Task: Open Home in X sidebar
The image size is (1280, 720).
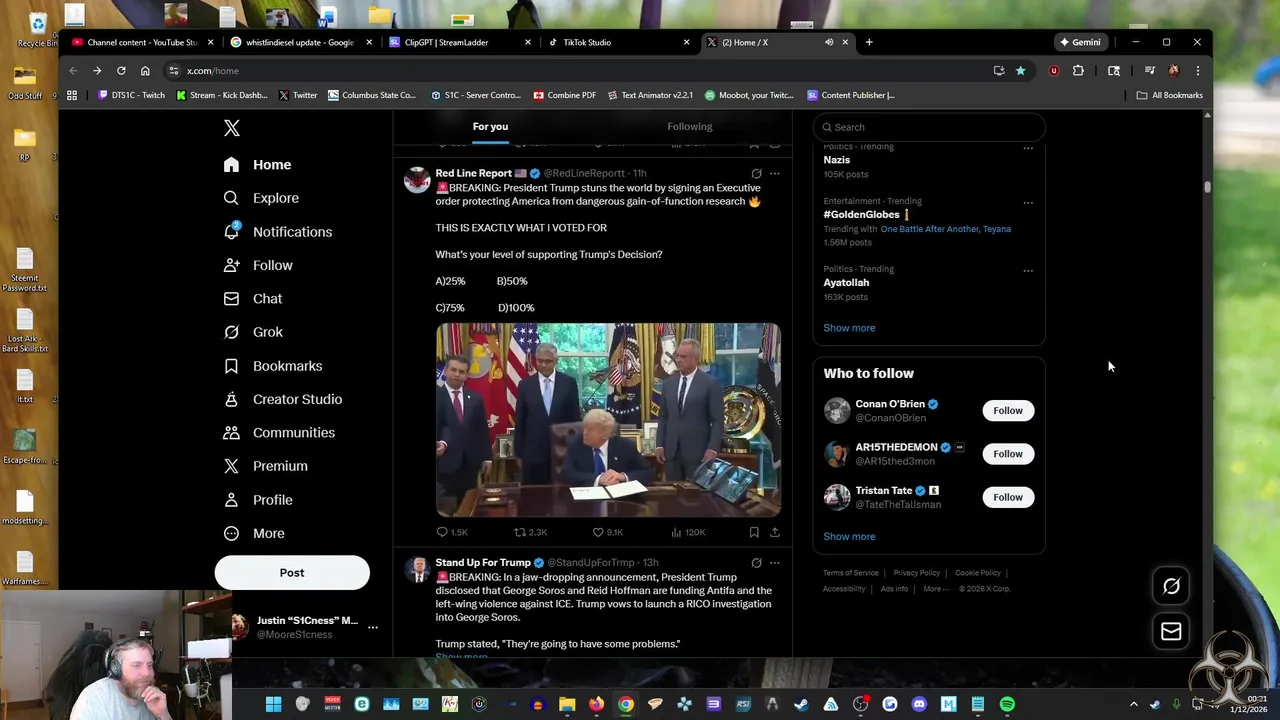Action: pyautogui.click(x=258, y=165)
